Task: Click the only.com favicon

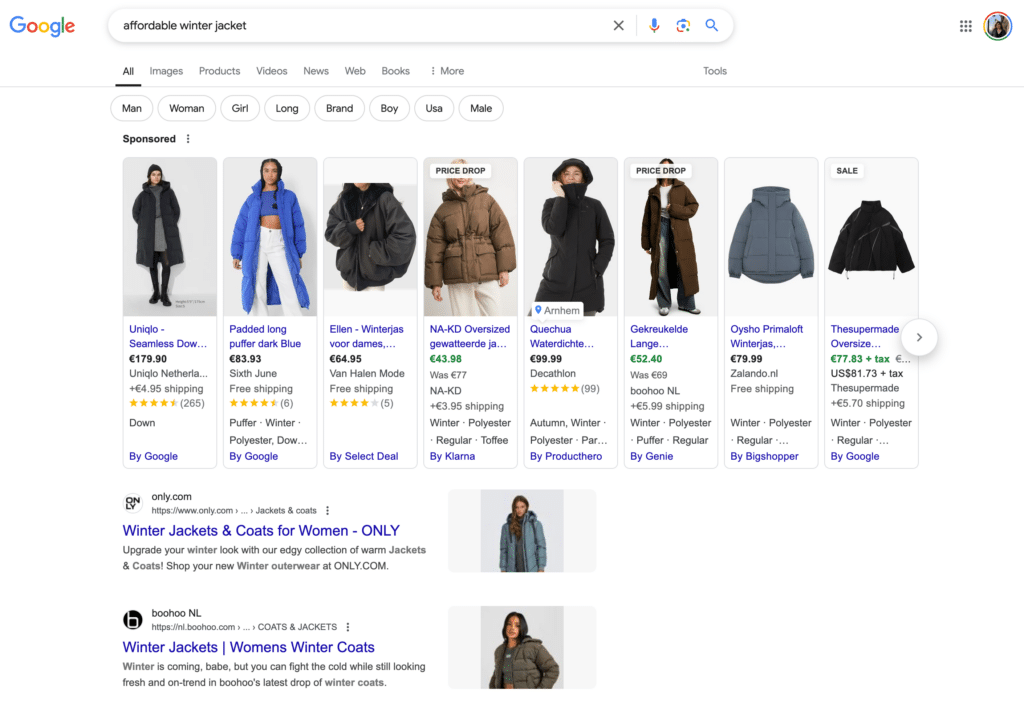Action: [133, 503]
